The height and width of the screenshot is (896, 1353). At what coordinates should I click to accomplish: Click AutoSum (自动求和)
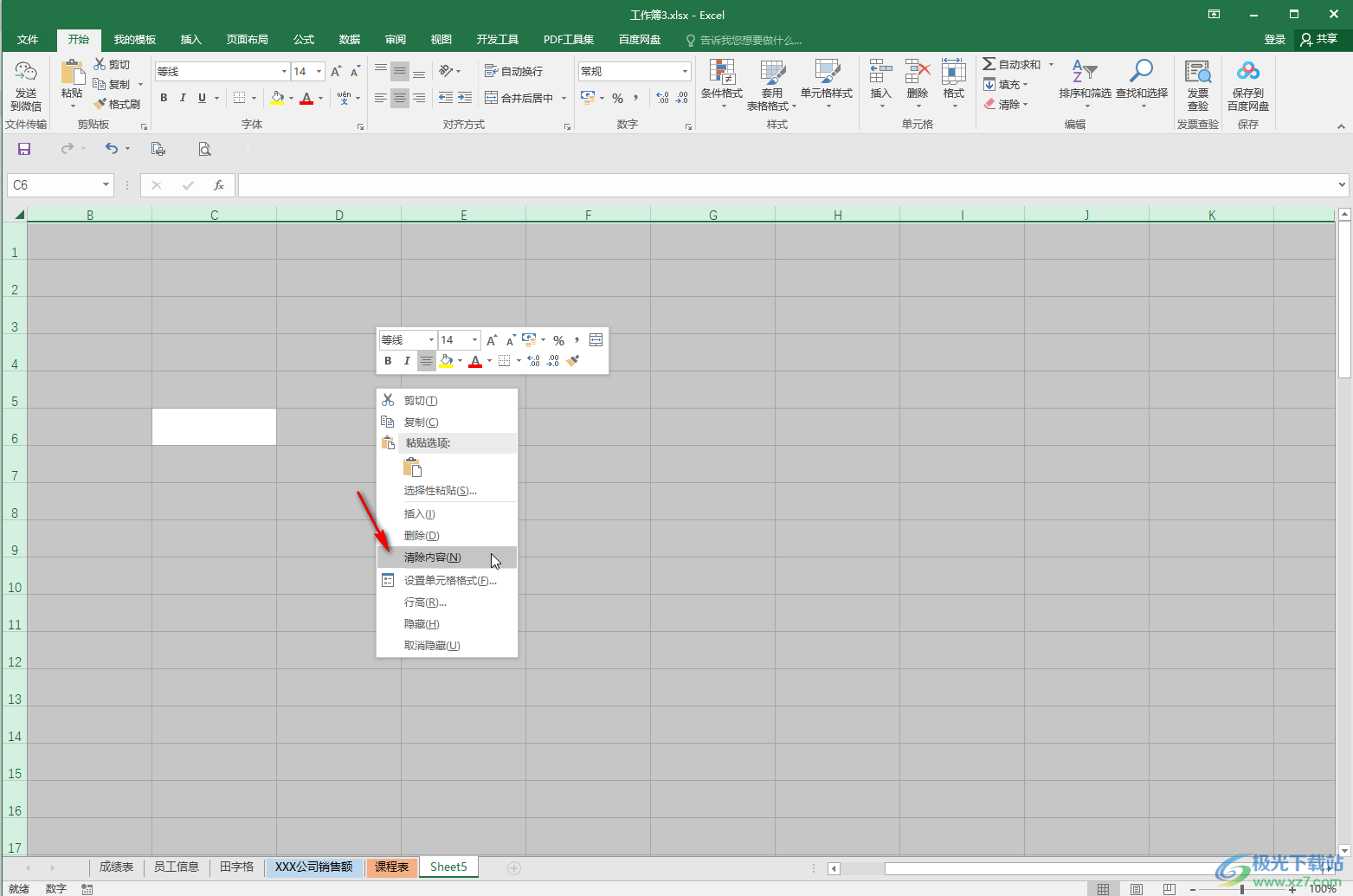1013,65
